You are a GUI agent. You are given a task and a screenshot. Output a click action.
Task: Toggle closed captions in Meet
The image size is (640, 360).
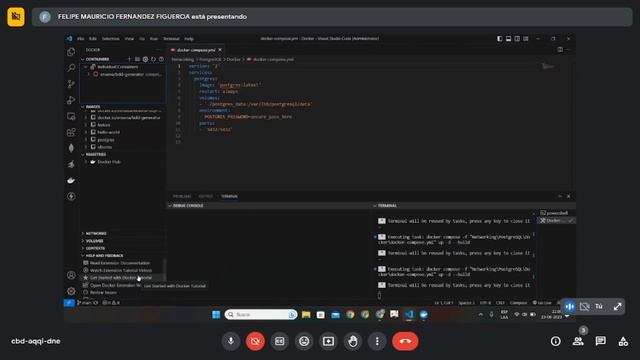[280, 341]
